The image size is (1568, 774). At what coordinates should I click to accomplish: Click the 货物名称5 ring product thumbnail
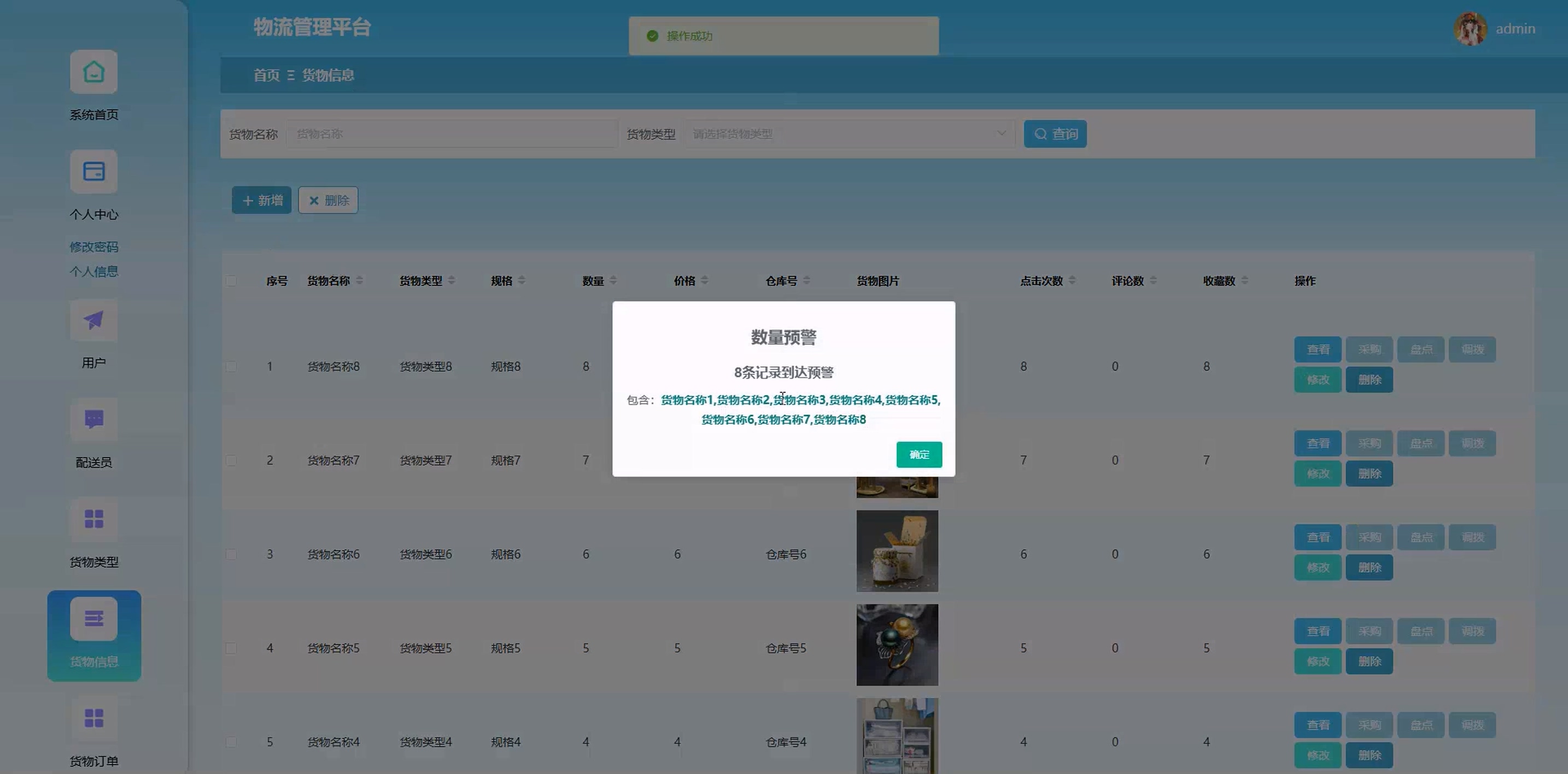point(897,645)
